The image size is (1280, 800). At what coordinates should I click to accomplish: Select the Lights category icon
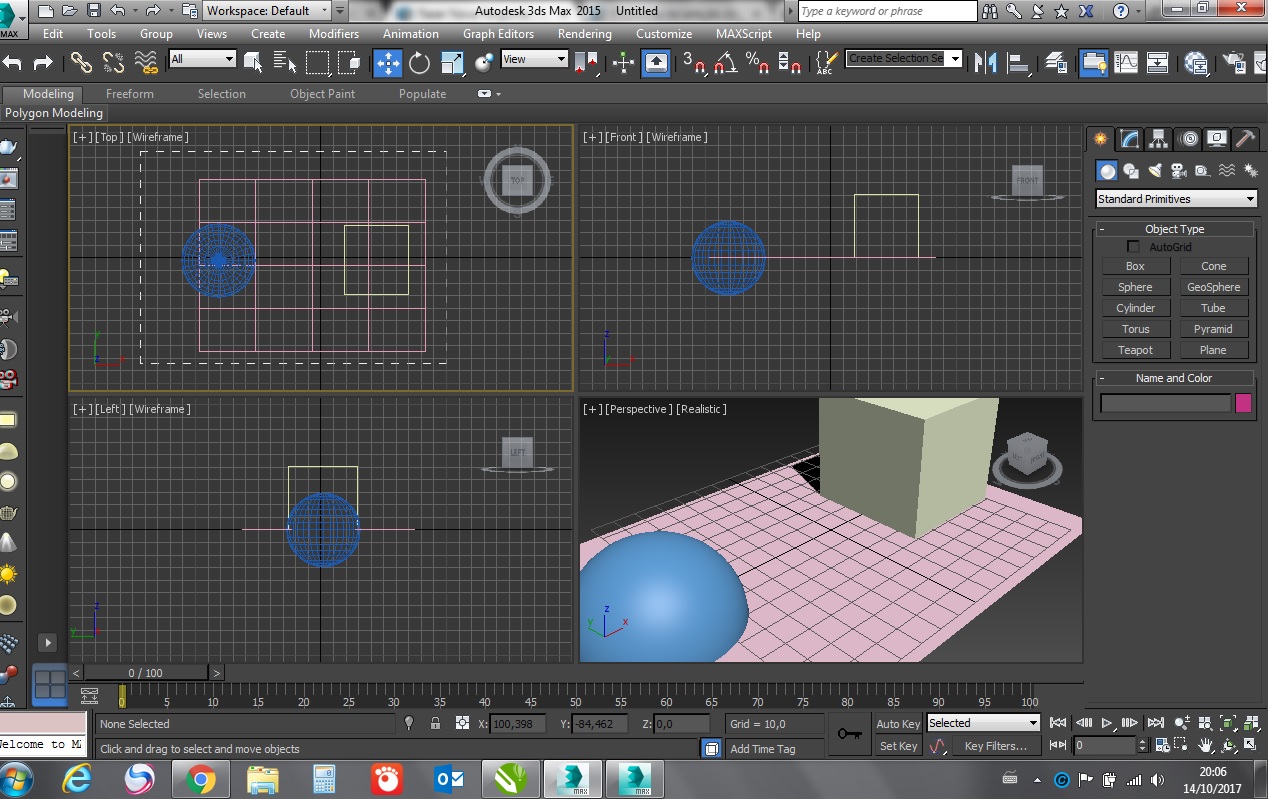point(1154,171)
